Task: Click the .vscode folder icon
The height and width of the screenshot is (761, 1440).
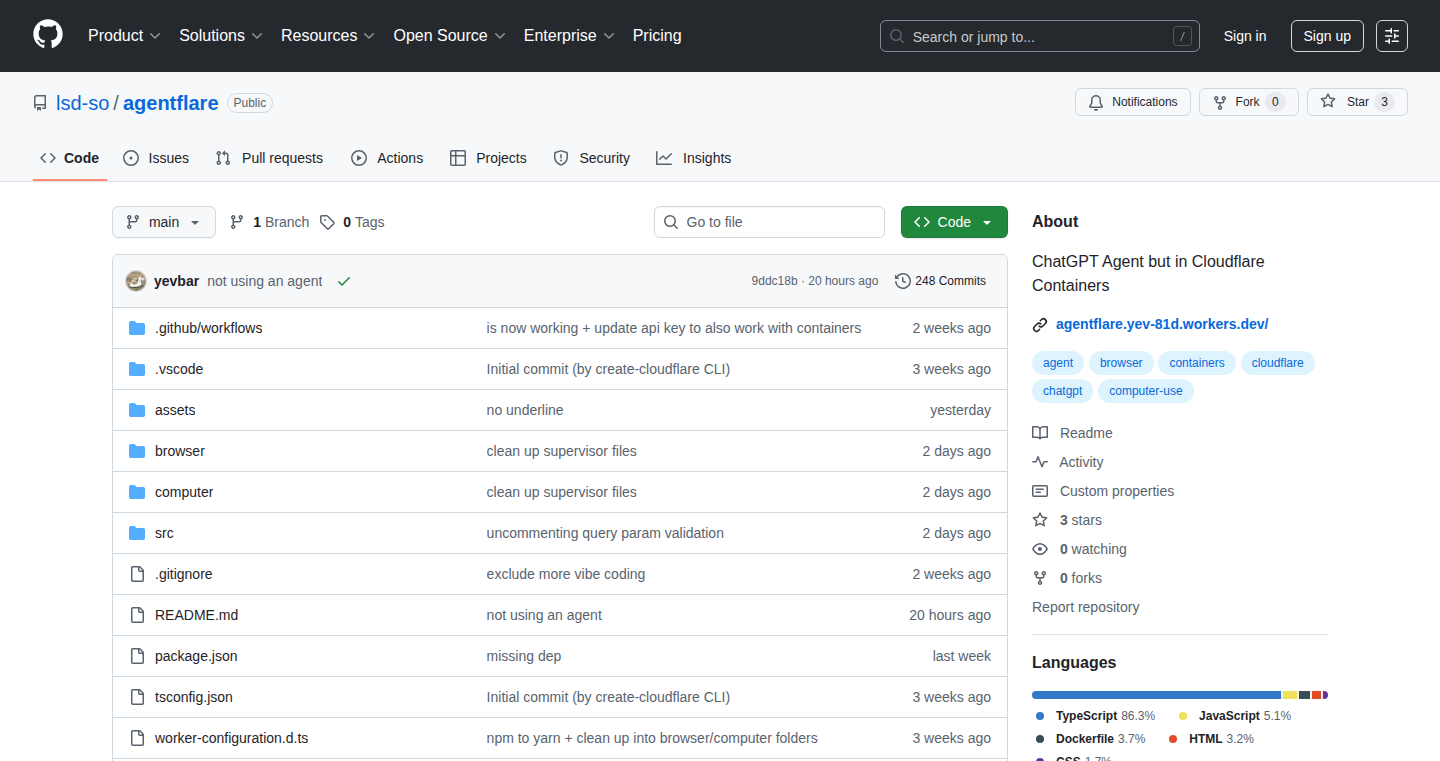Action: [137, 369]
